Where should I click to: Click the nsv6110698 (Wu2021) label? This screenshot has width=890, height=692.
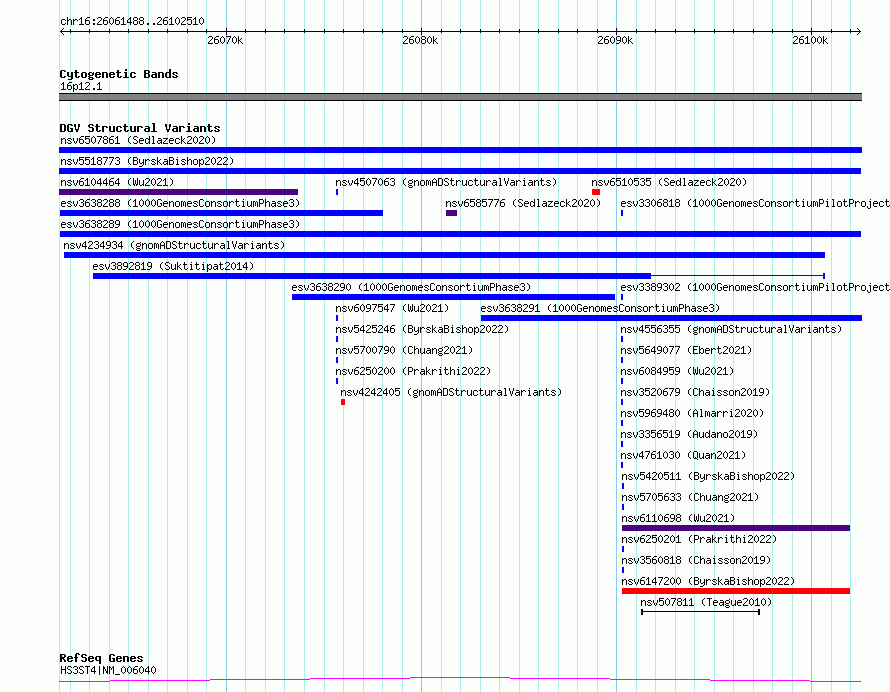pyautogui.click(x=678, y=518)
